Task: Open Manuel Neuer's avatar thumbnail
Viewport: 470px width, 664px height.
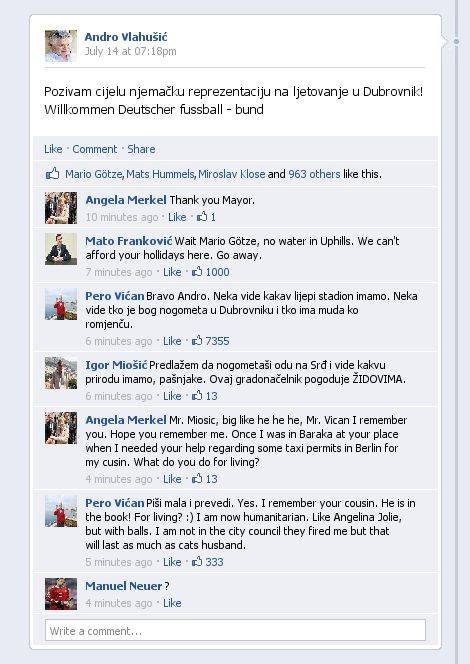Action: [61, 594]
